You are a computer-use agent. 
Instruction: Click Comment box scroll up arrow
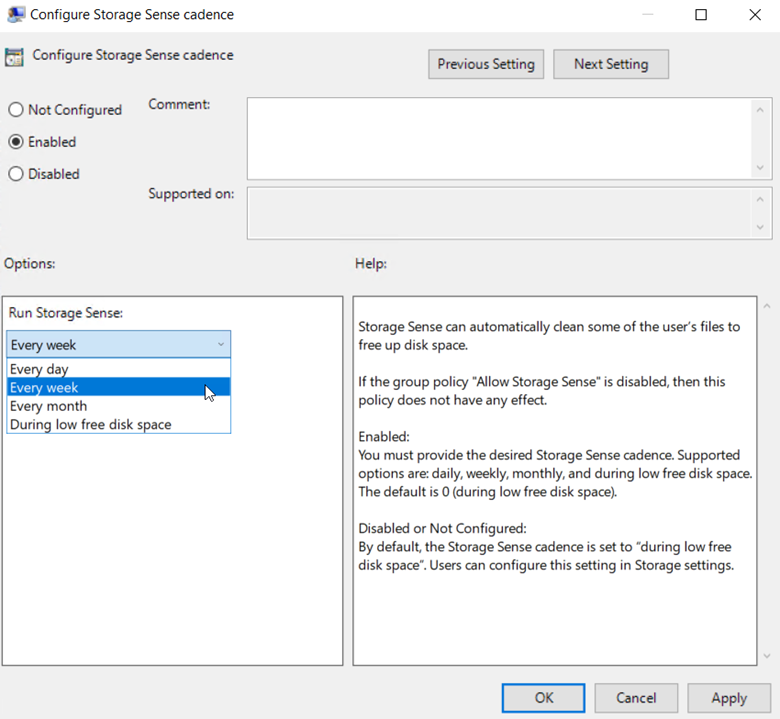(x=760, y=110)
